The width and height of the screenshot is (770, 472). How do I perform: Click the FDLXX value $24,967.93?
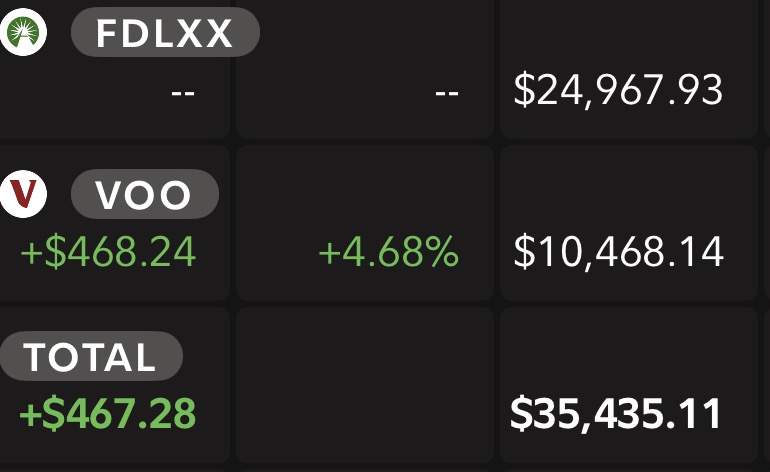[x=618, y=90]
